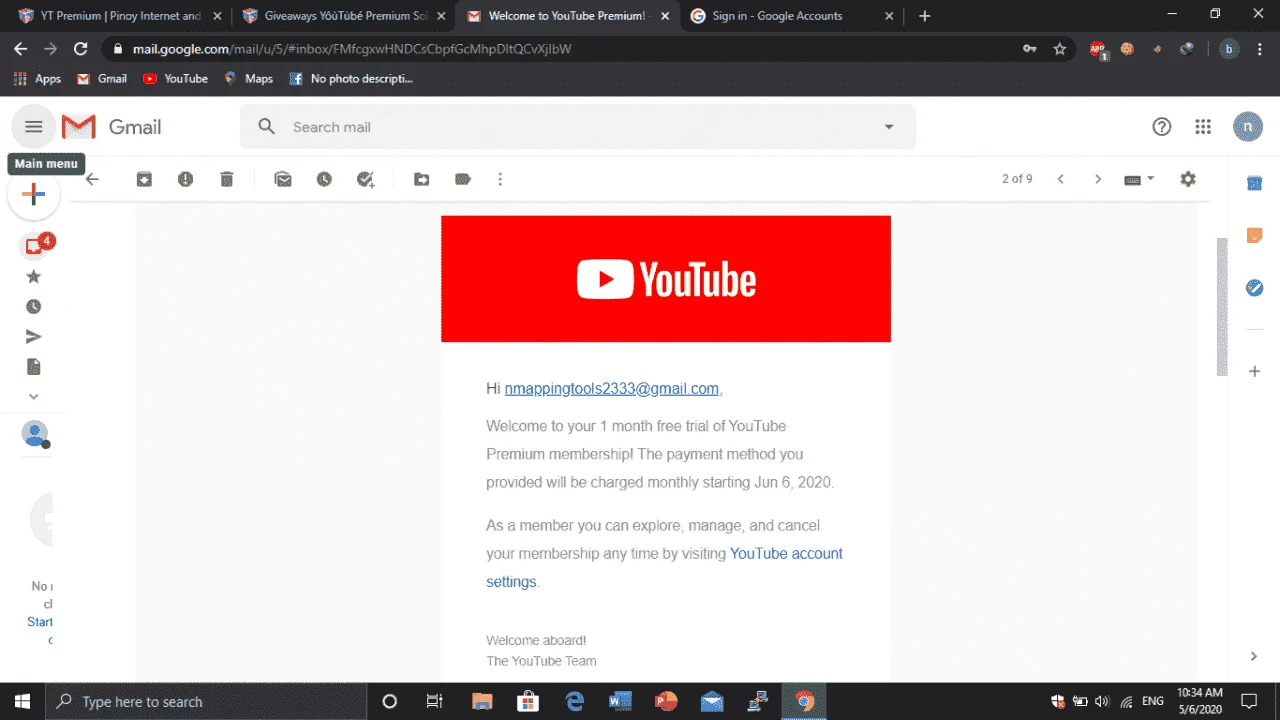Viewport: 1280px width, 720px height.
Task: Open Drafts document icon in sidebar
Action: [34, 367]
